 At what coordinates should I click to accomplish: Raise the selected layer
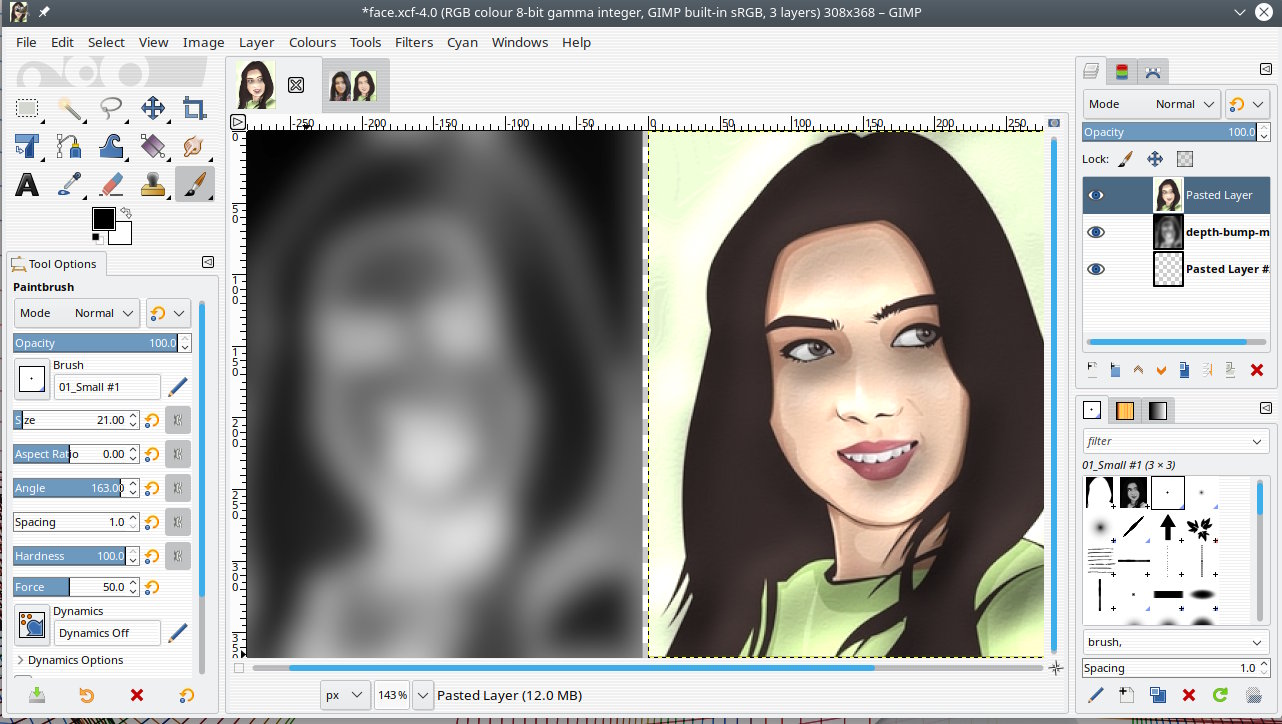(1138, 370)
